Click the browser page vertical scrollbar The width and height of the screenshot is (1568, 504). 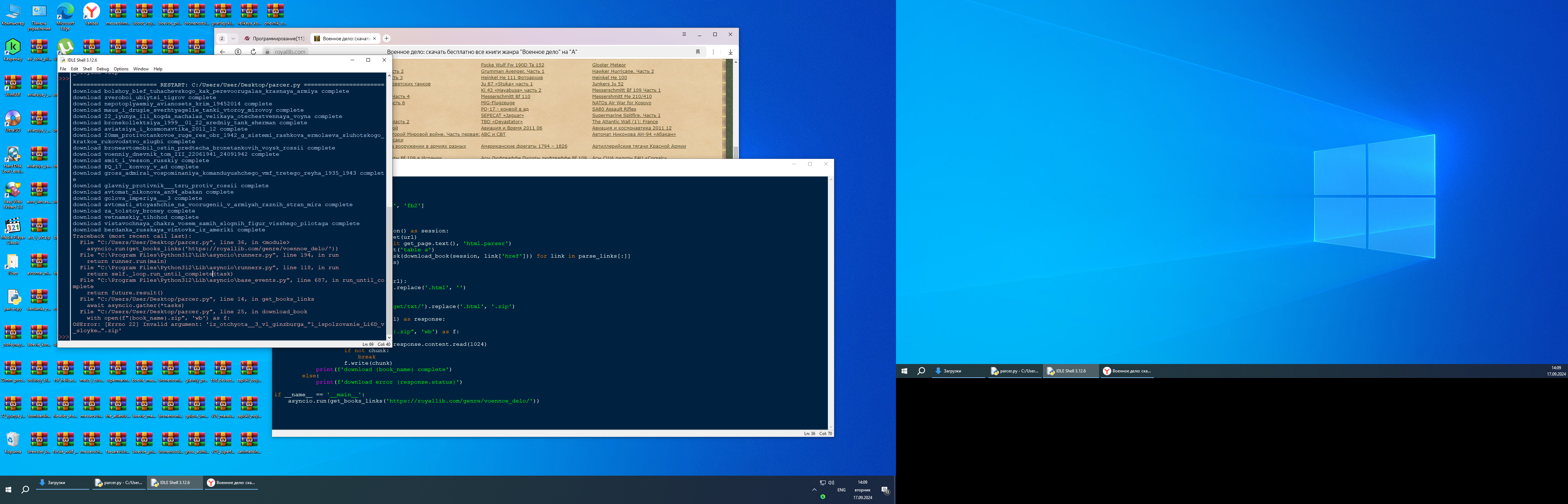click(x=735, y=110)
